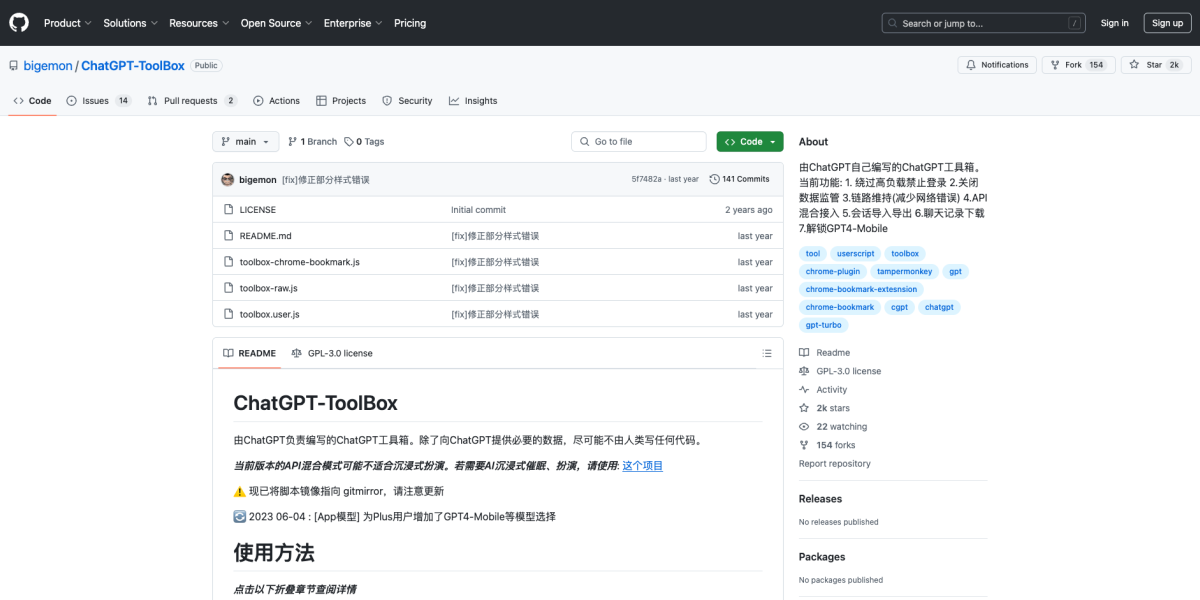This screenshot has height=600, width=1200.
Task: Open the green Code dropdown
Action: pyautogui.click(x=749, y=141)
